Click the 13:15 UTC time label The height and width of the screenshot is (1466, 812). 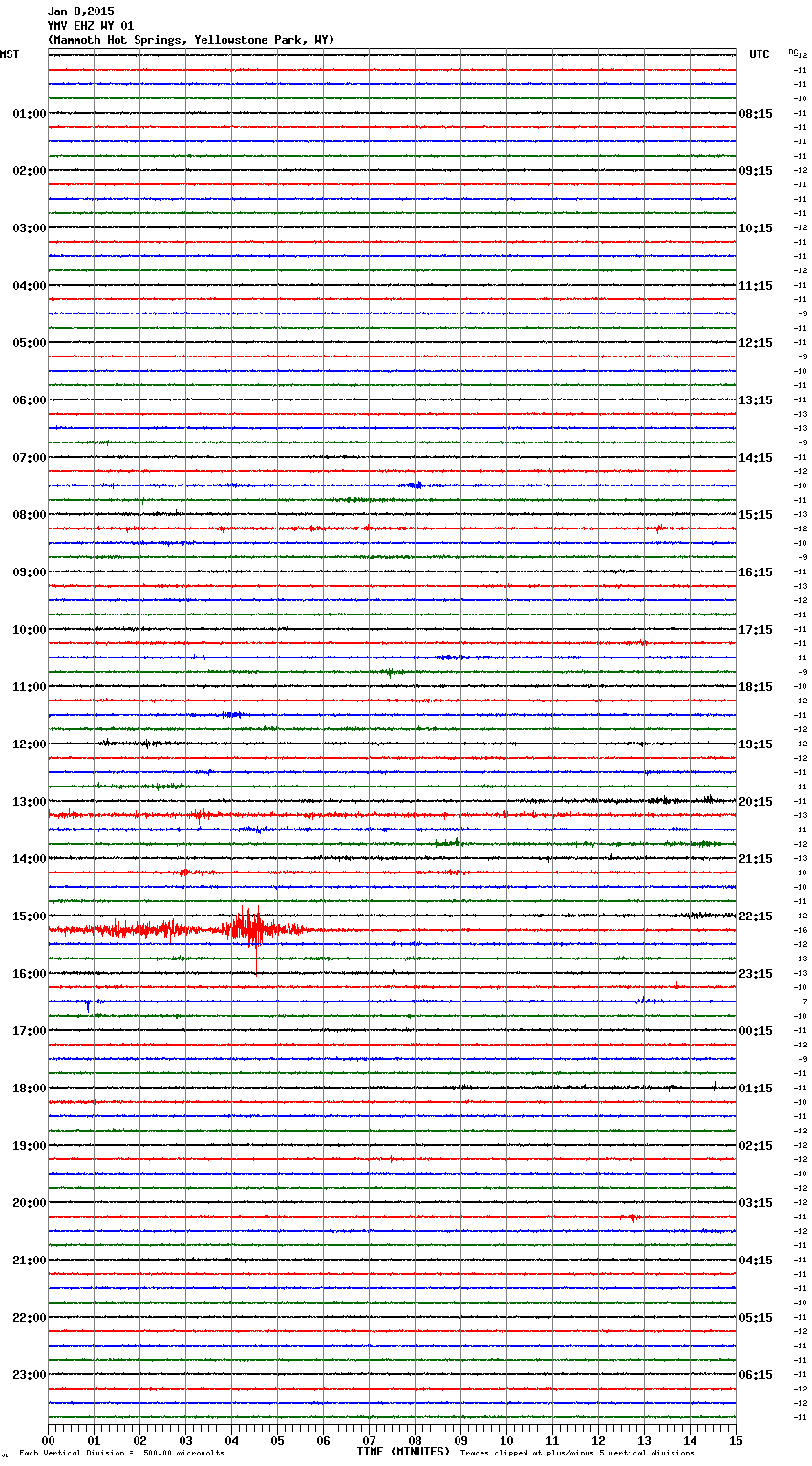(756, 400)
